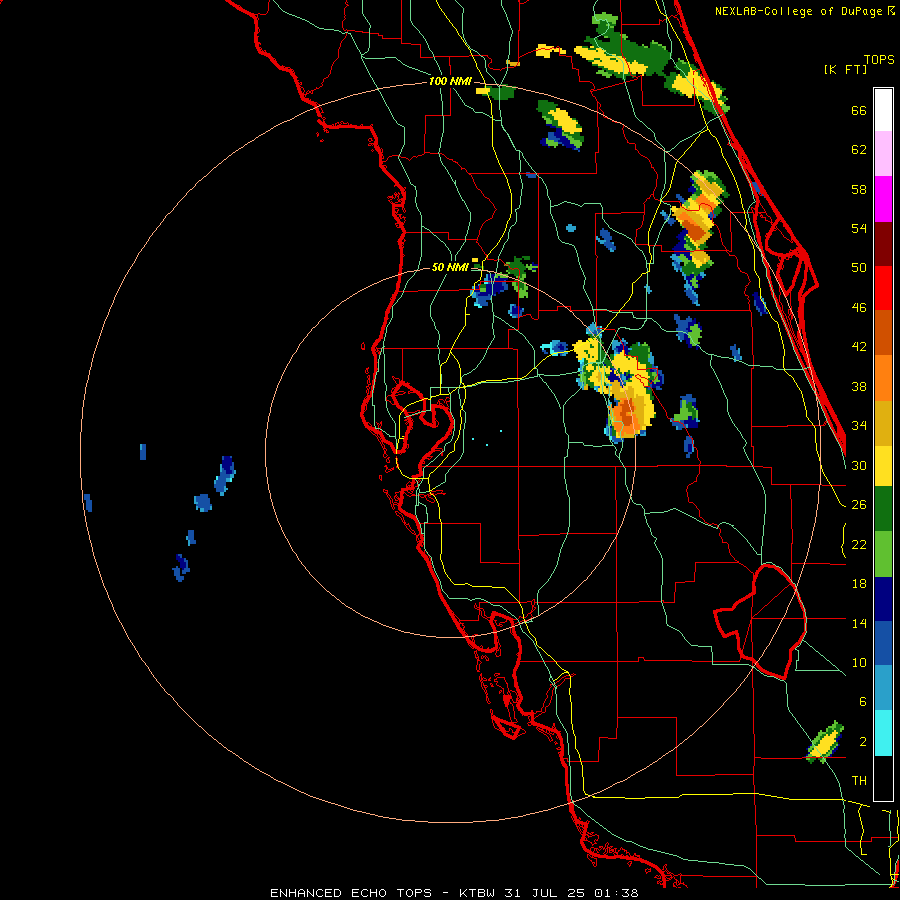
Task: Click the 10 value on the legend scale
Action: (x=859, y=662)
